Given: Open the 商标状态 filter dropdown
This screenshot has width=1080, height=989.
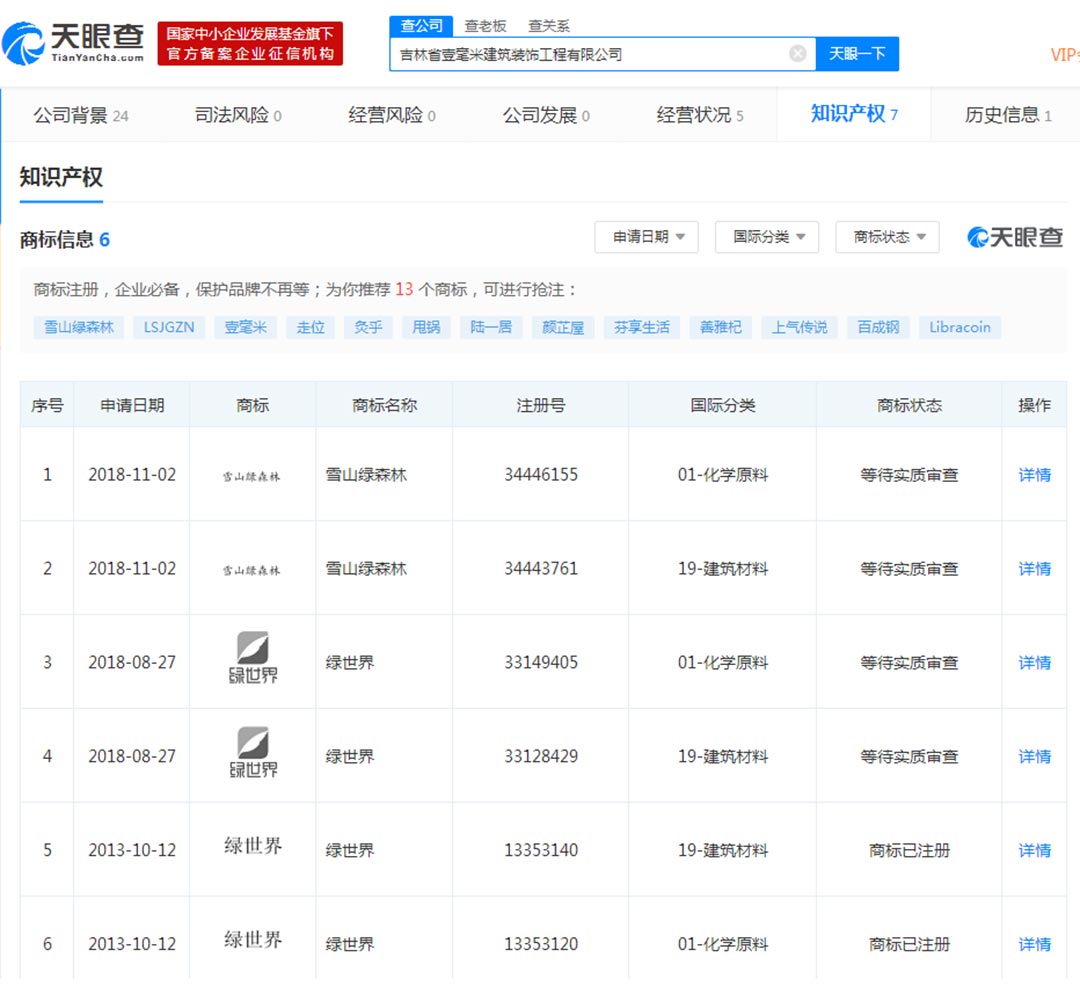Looking at the screenshot, I should 887,237.
